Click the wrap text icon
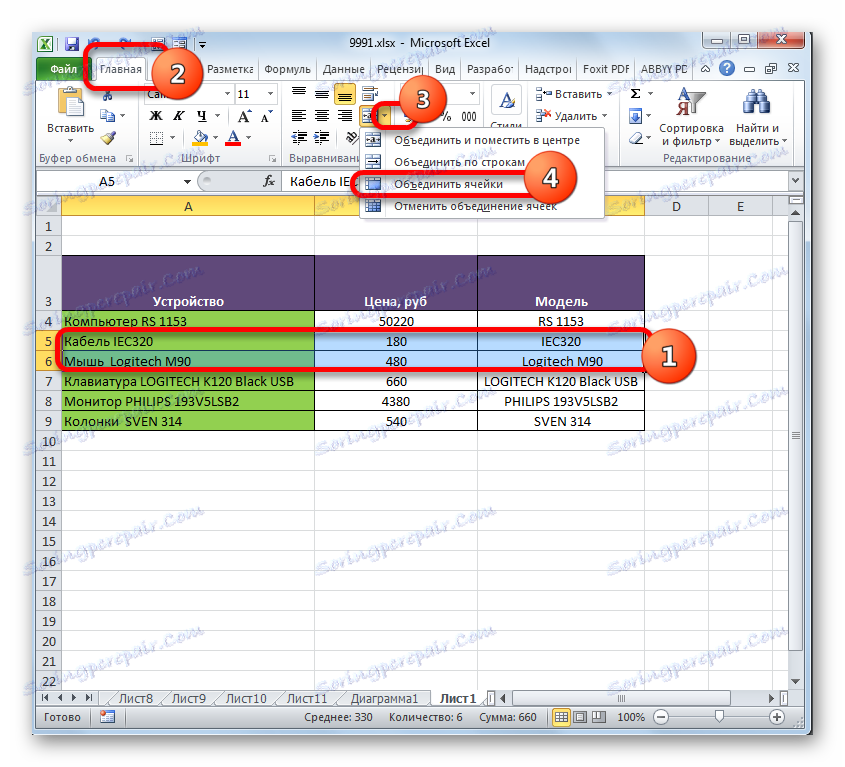The image size is (845, 767). click(370, 93)
